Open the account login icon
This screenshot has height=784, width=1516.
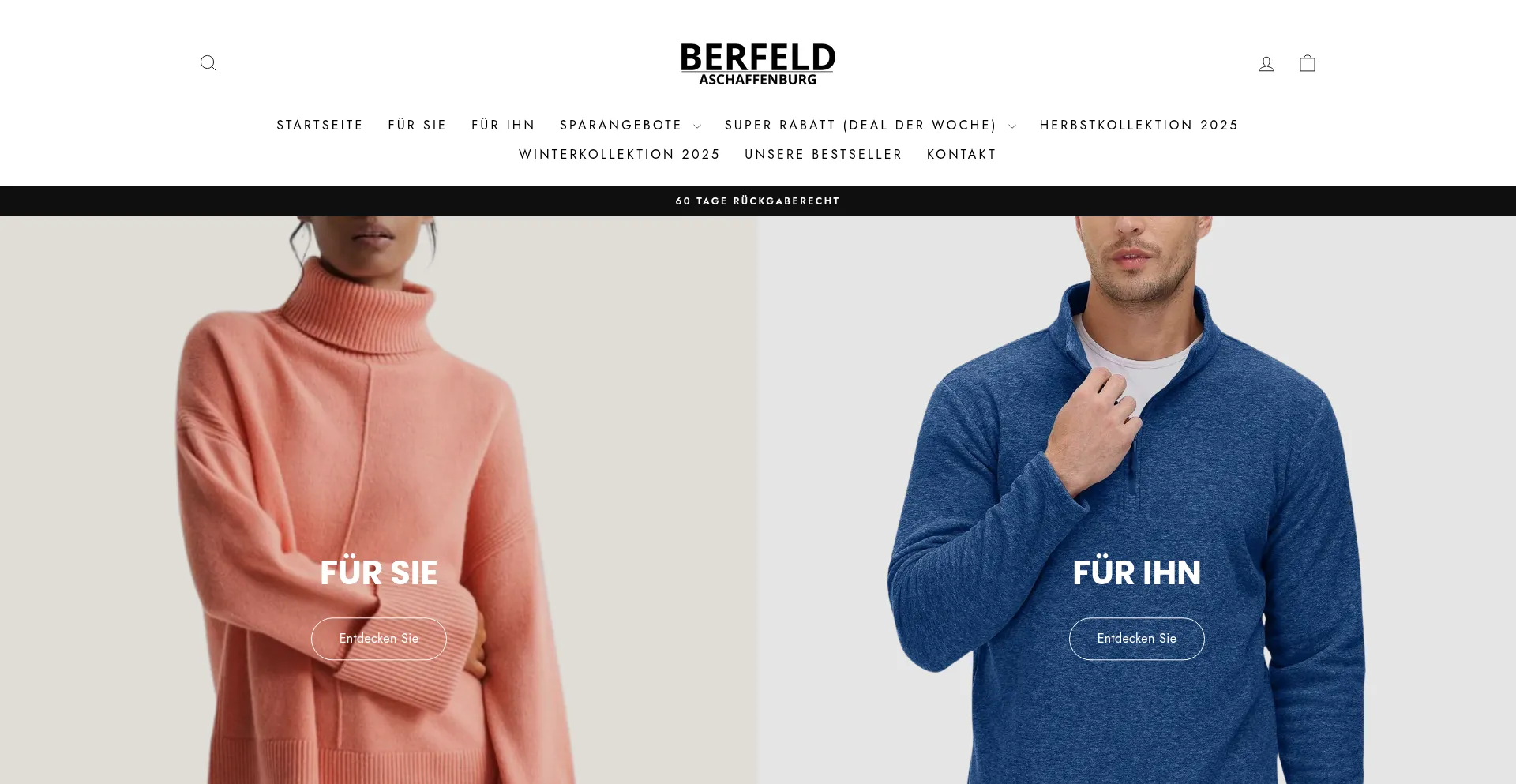tap(1266, 64)
